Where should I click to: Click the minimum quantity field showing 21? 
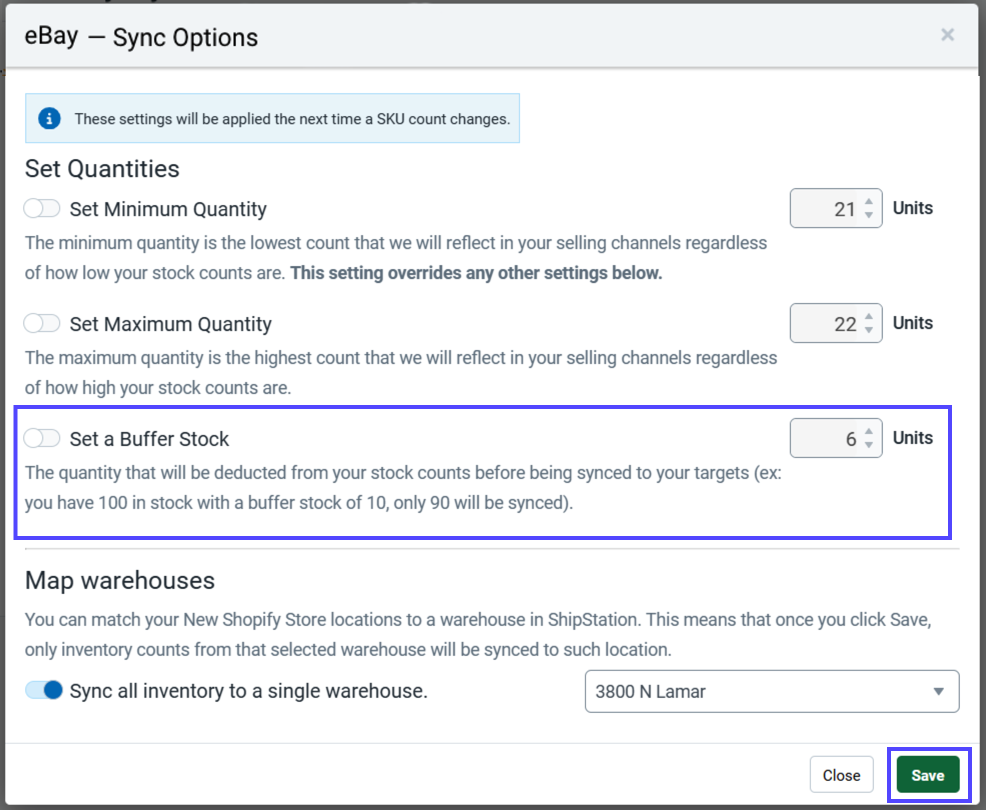click(836, 208)
